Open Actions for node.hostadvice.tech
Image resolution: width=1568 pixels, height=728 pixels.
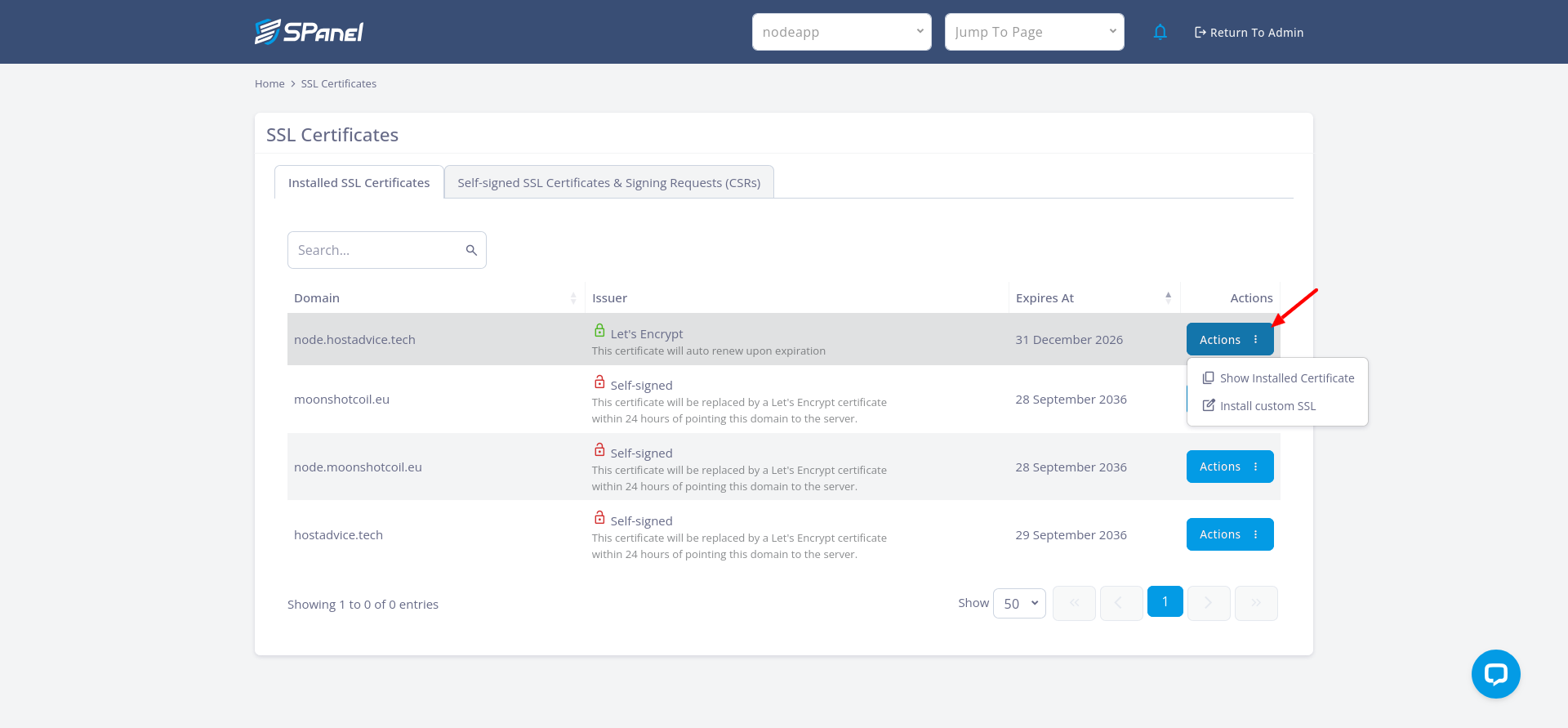(1230, 339)
